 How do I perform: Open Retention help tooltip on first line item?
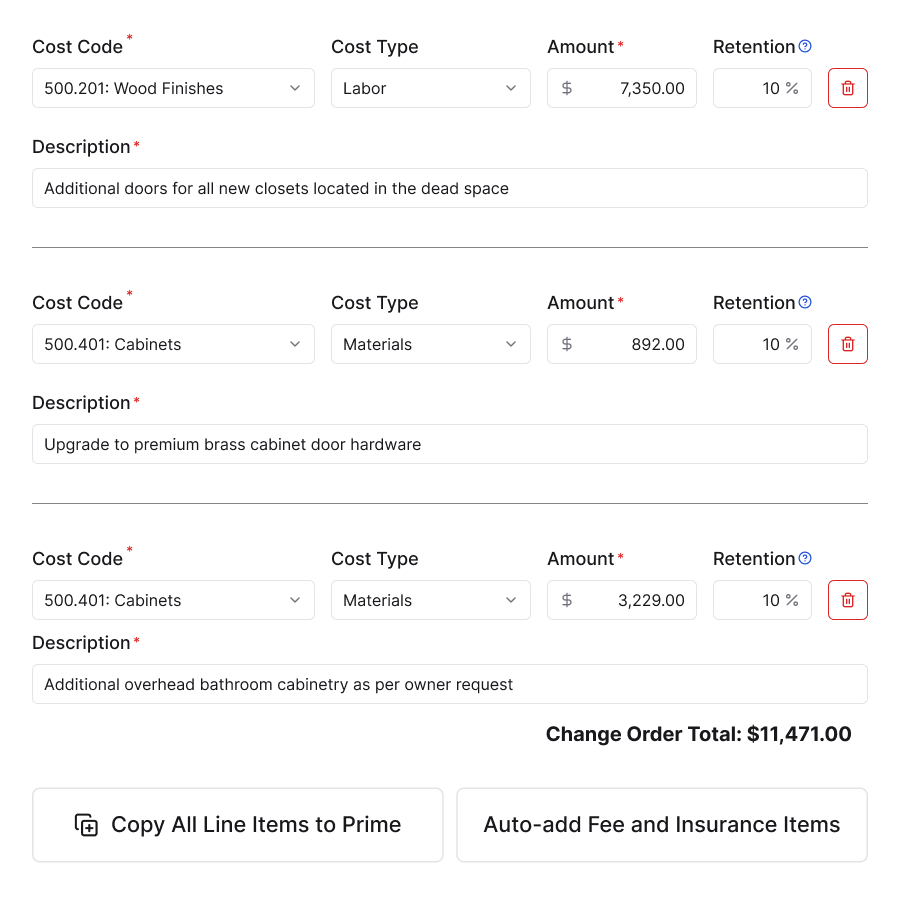[805, 46]
